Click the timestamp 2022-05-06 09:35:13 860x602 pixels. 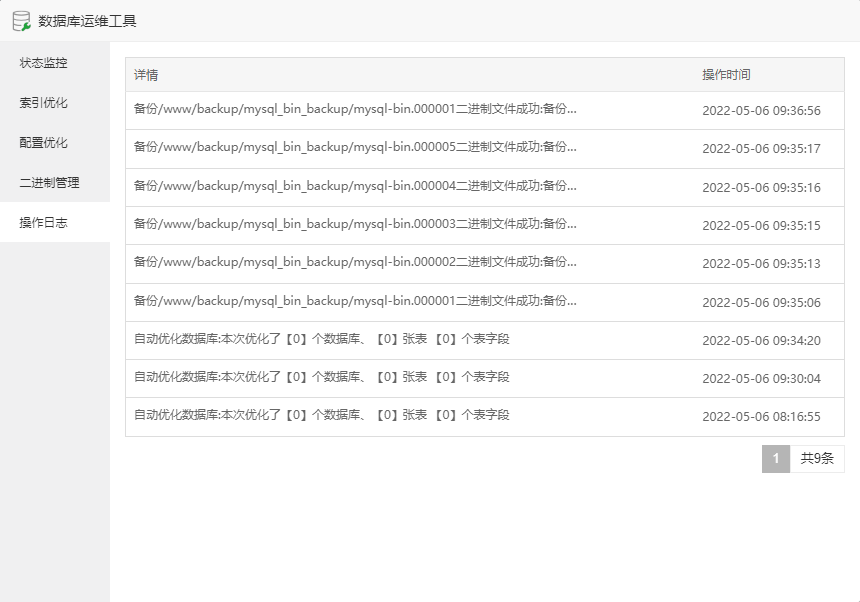[761, 264]
